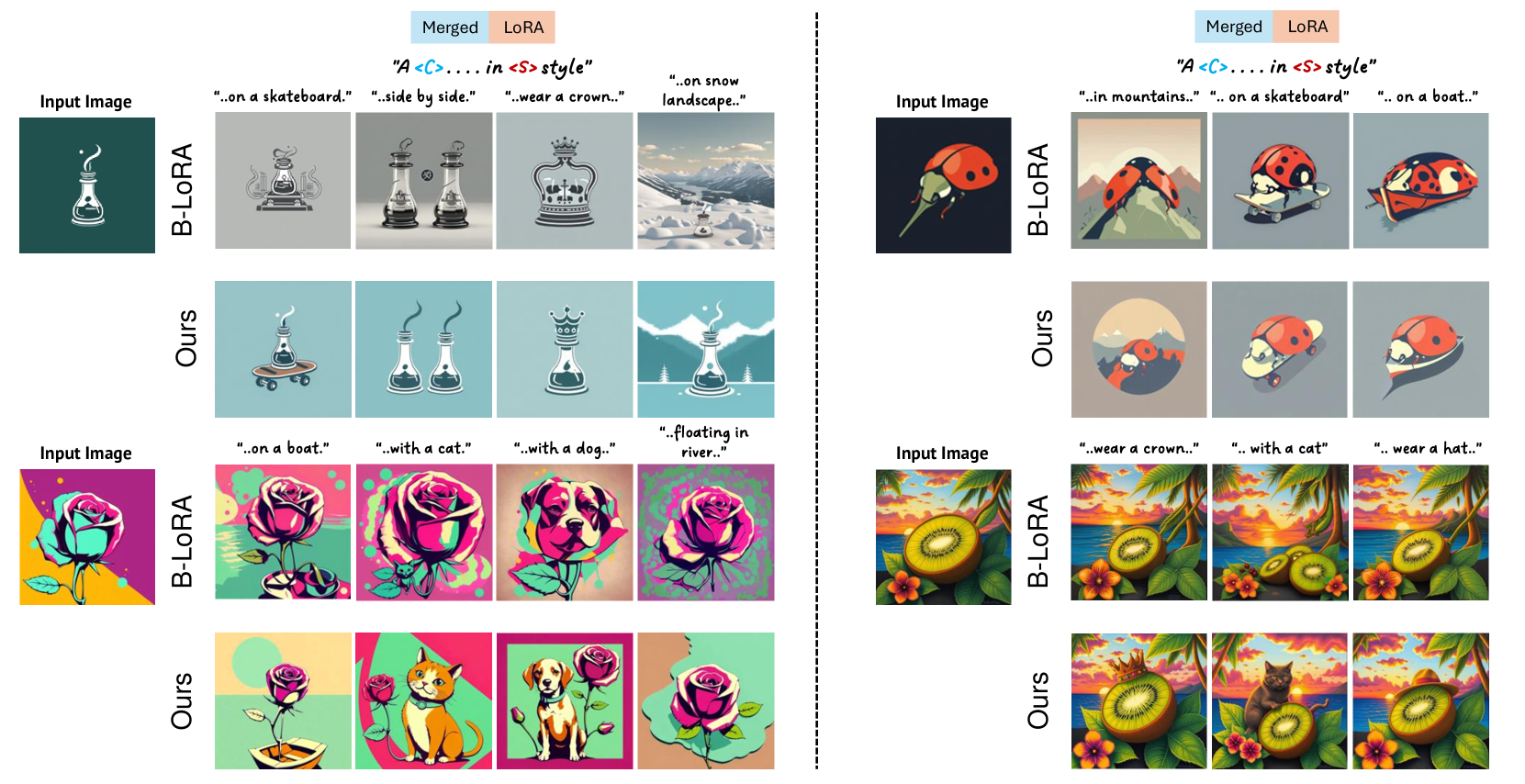Open B-LoRA flask on skateboard image

coord(283,181)
